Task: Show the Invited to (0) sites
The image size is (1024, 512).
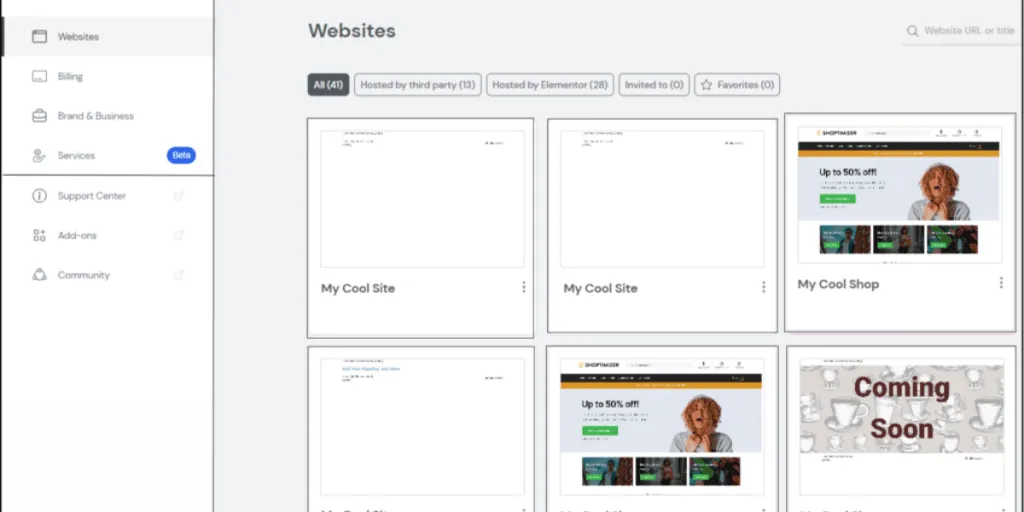Action: pos(654,85)
